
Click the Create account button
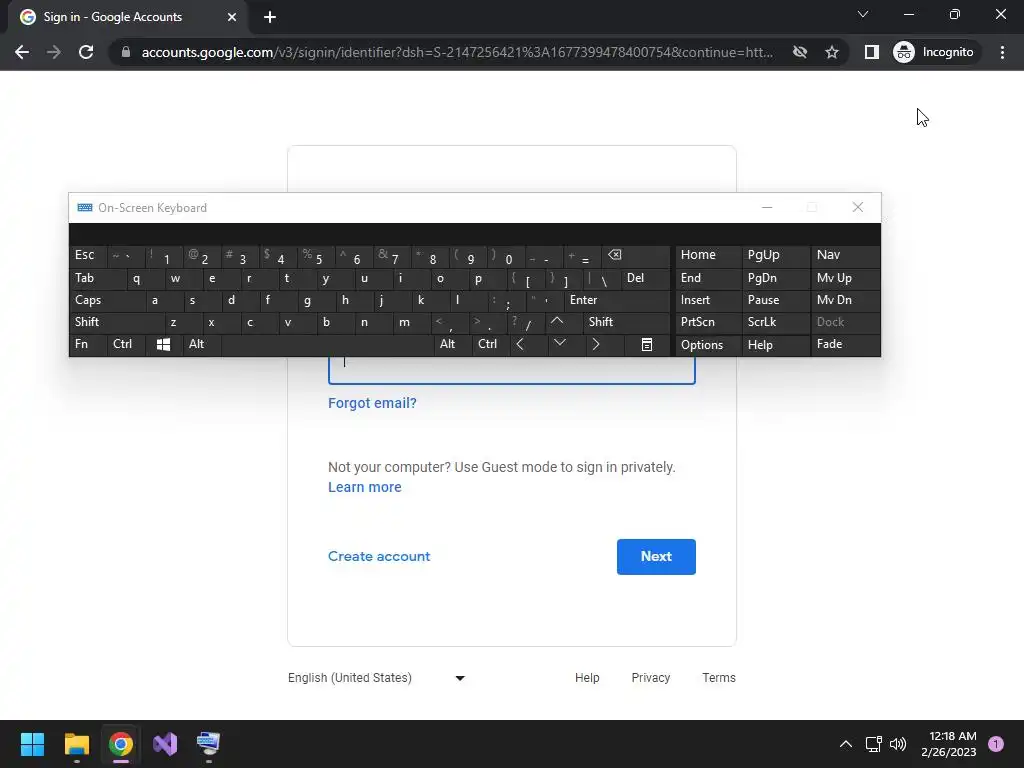click(x=379, y=556)
